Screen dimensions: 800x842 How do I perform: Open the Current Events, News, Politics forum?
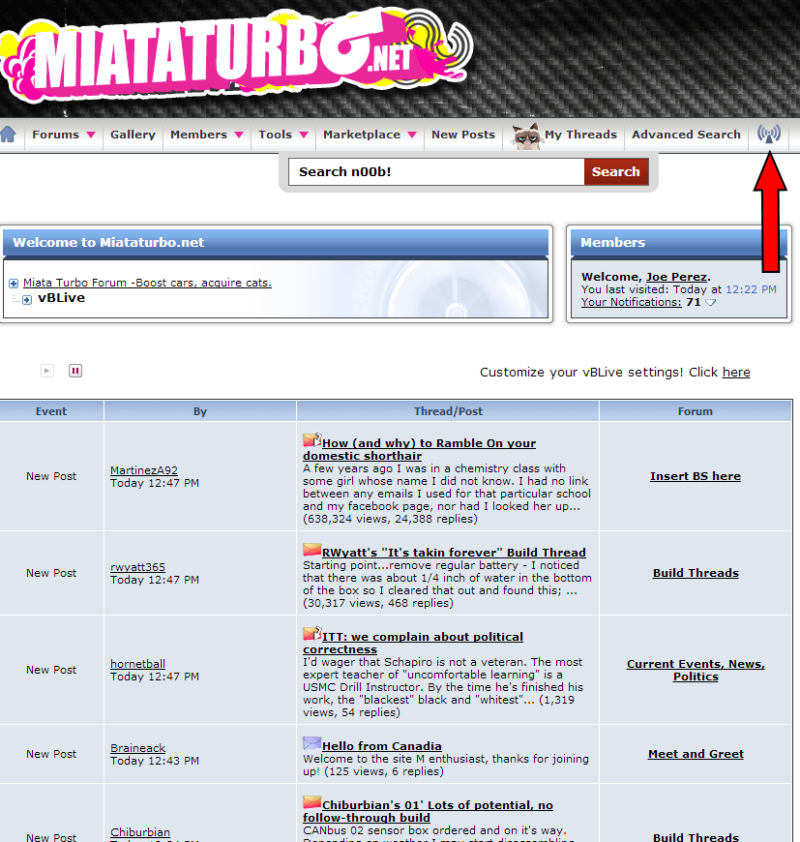pos(695,670)
